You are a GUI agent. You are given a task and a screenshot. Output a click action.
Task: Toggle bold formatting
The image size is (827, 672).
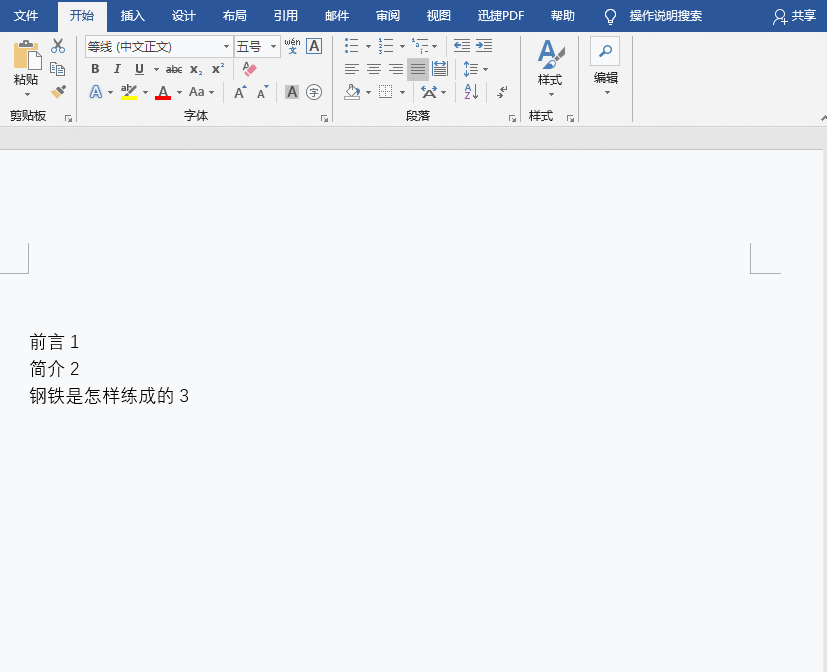95,69
